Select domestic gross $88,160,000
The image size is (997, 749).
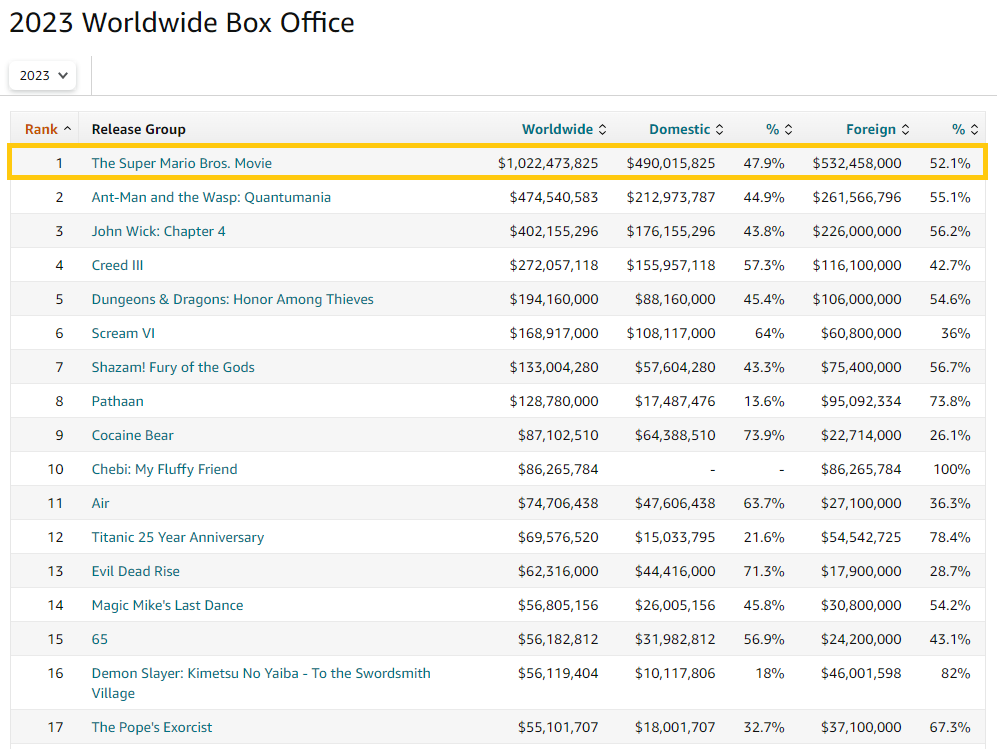pos(675,299)
